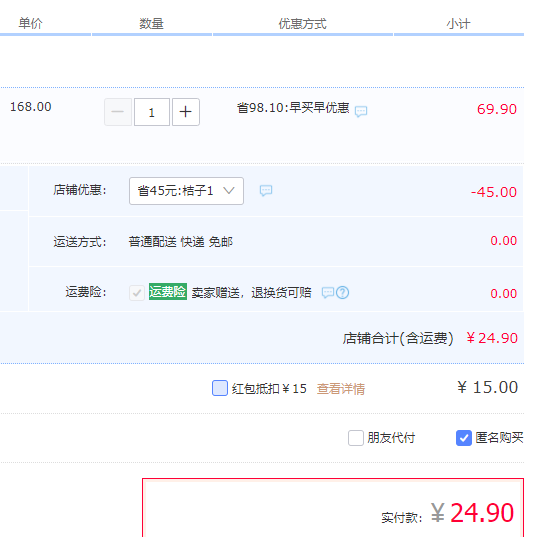Screen dimensions: 539x537
Task: Click the green 运费险 badge
Action: tap(168, 292)
